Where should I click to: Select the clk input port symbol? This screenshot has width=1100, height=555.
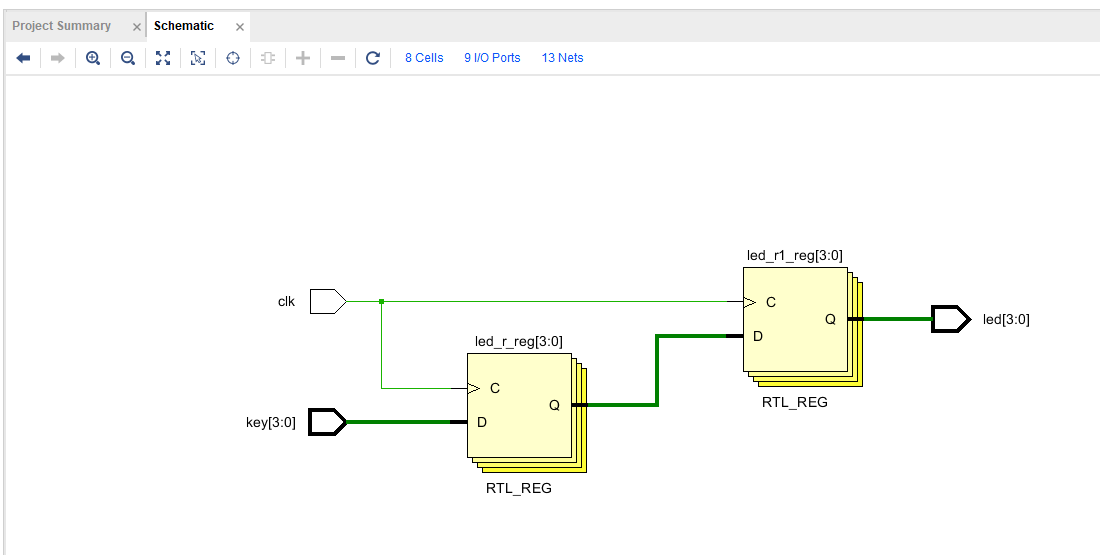[x=328, y=302]
